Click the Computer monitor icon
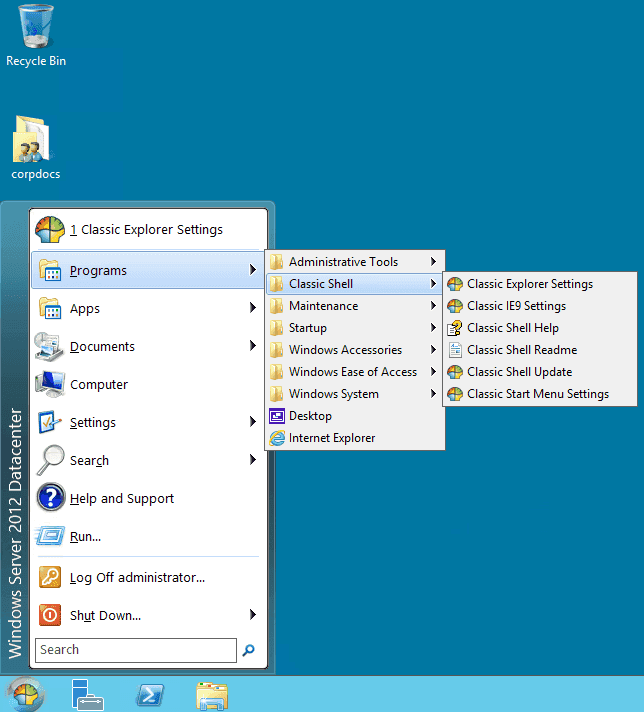This screenshot has height=712, width=644. [50, 384]
